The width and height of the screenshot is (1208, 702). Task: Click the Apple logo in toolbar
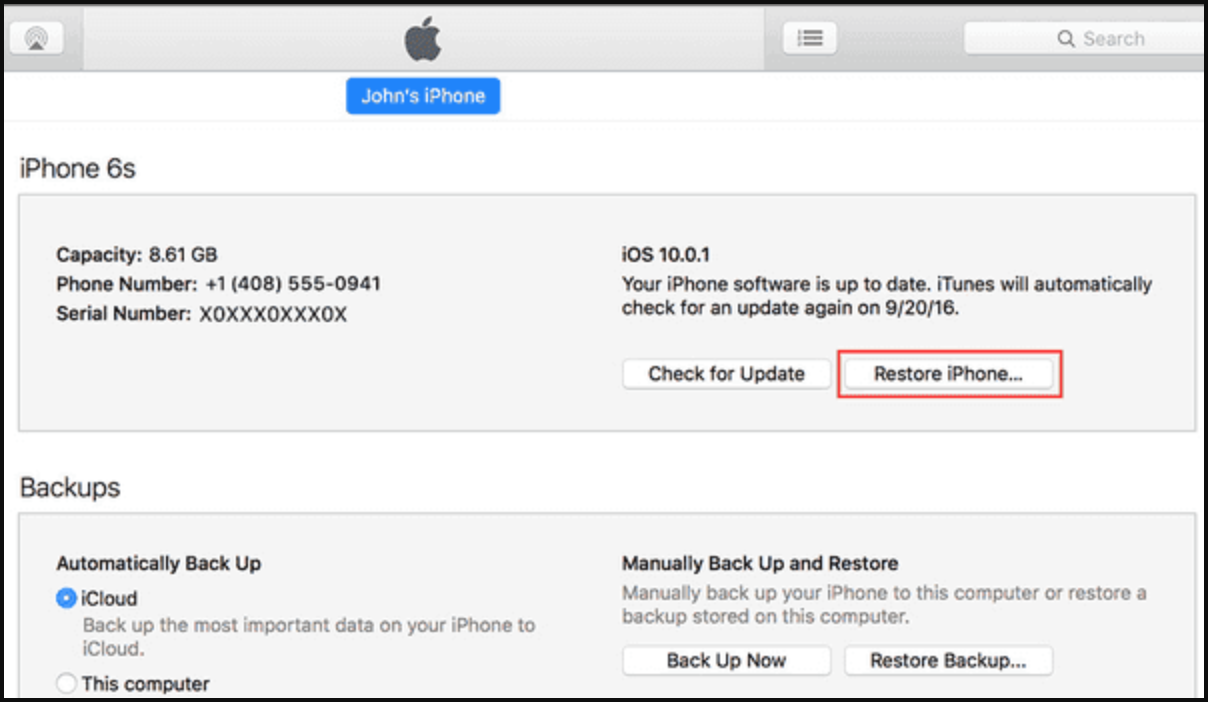coord(423,39)
